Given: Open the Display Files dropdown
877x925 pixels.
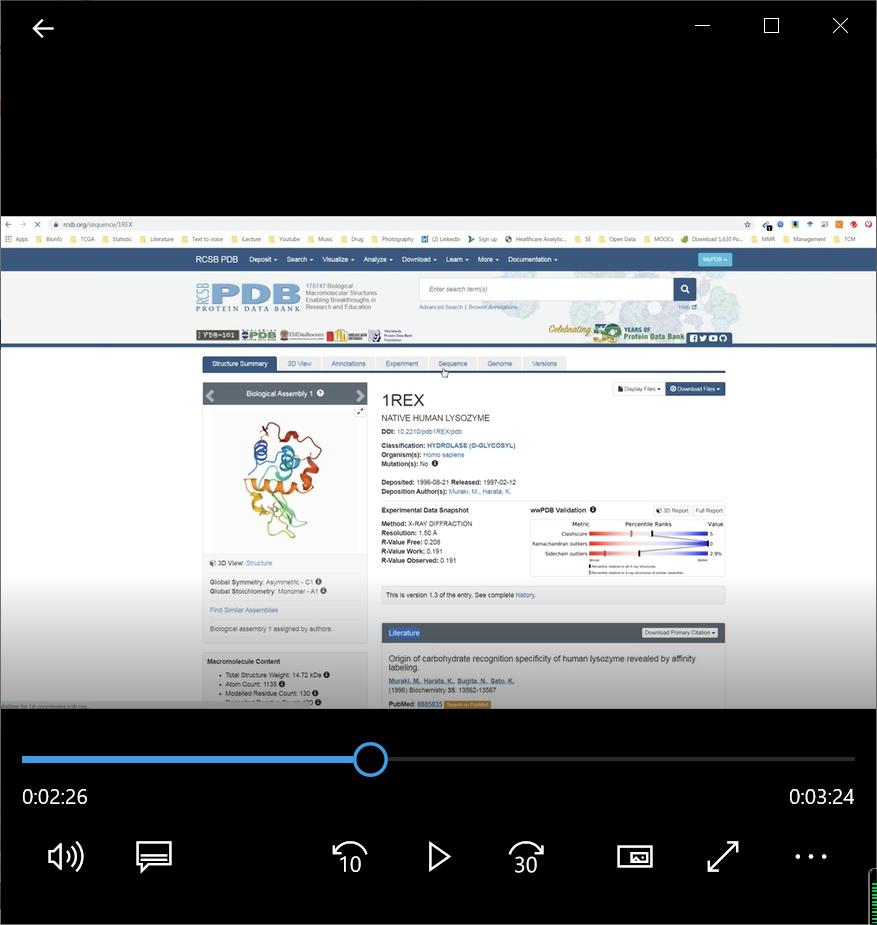Looking at the screenshot, I should [639, 389].
